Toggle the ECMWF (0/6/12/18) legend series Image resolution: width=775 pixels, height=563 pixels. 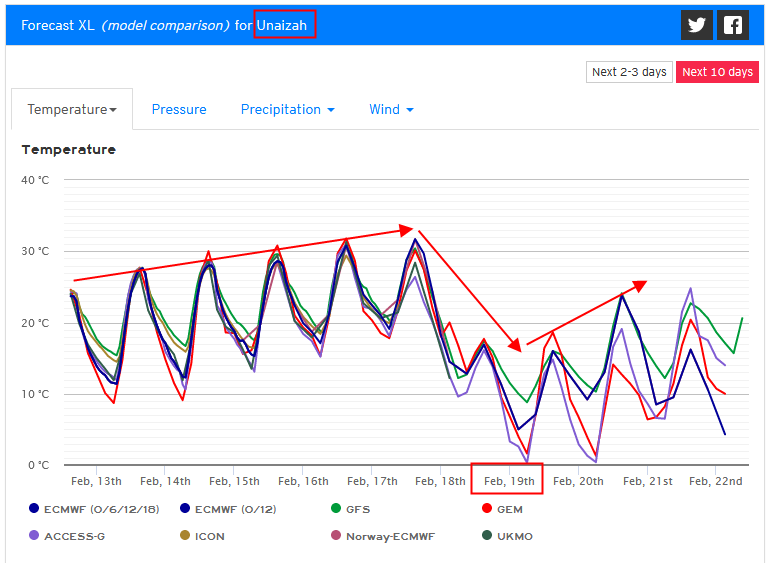[x=94, y=509]
